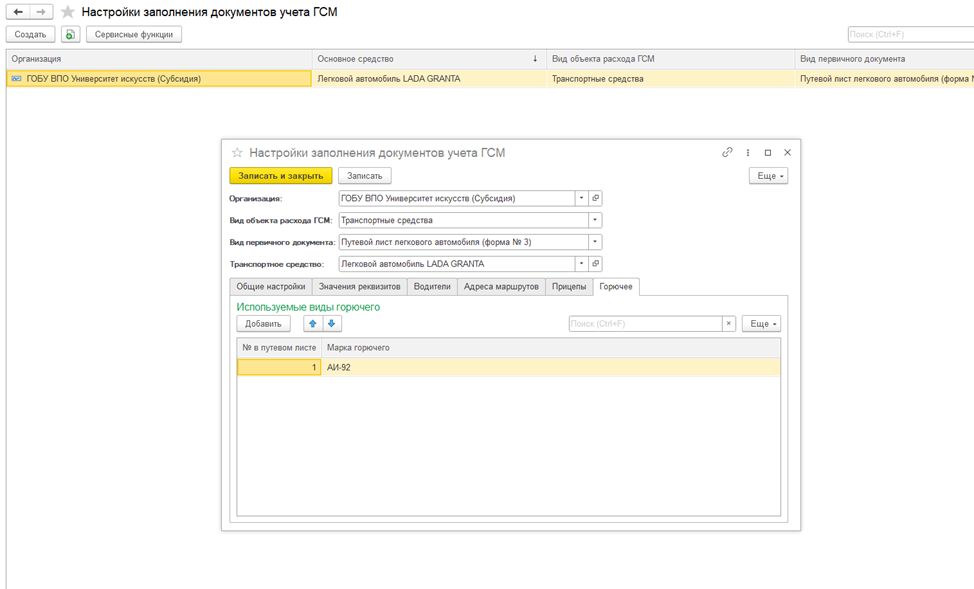Image resolution: width=974 pixels, height=589 pixels.
Task: Switch to Общие настройки tab
Action: (x=271, y=286)
